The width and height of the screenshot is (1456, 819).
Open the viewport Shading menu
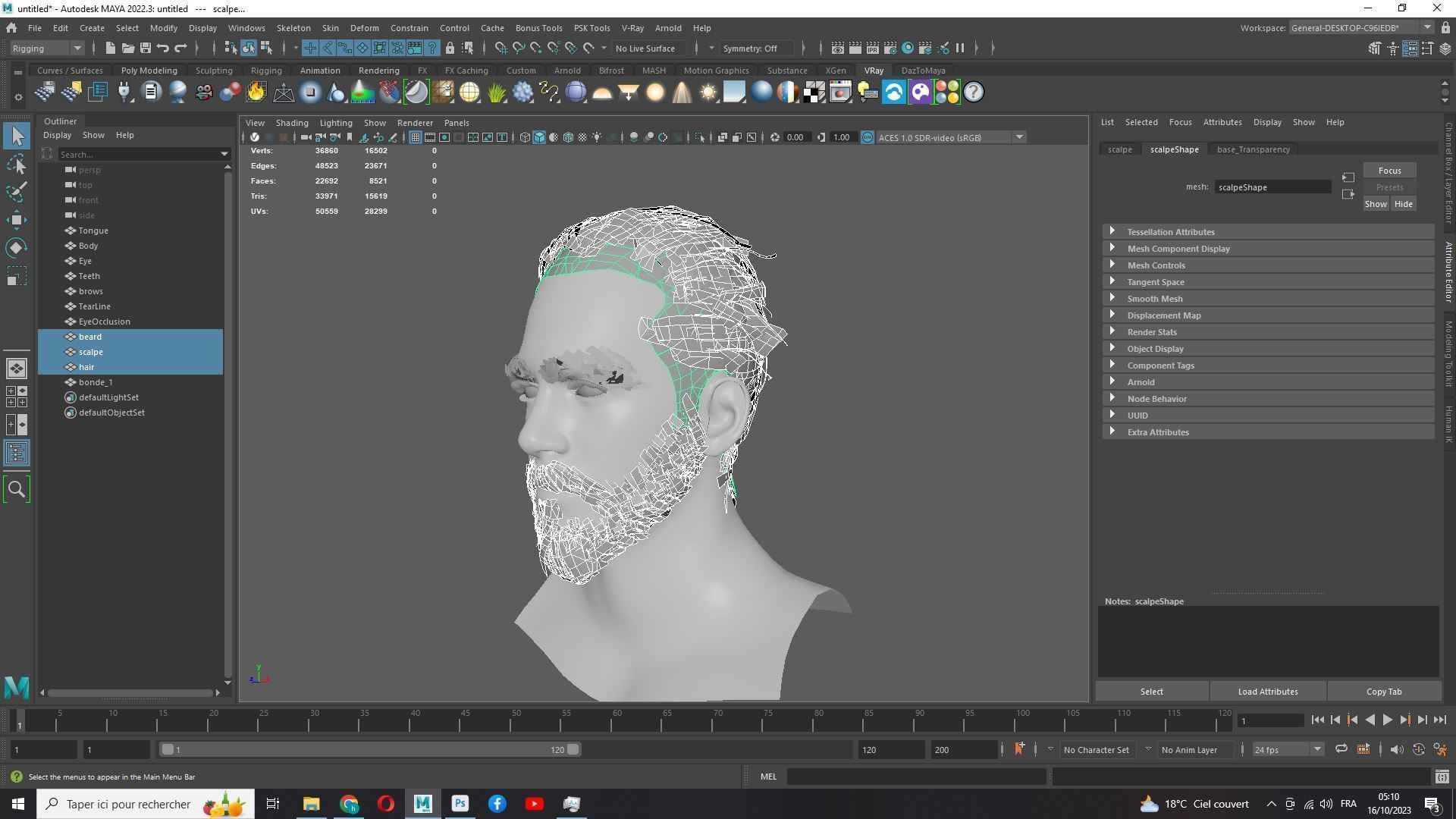tap(292, 123)
